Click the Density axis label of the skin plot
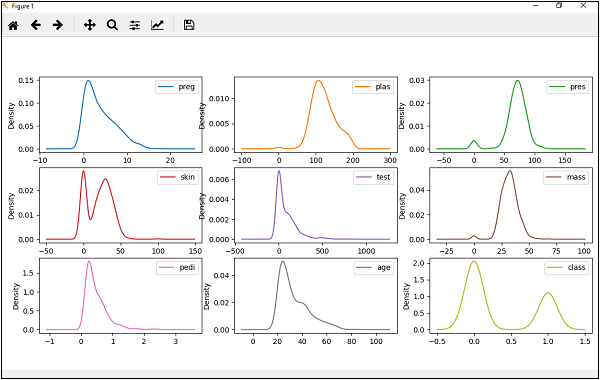Viewport: 600px width, 380px height. pos(11,206)
